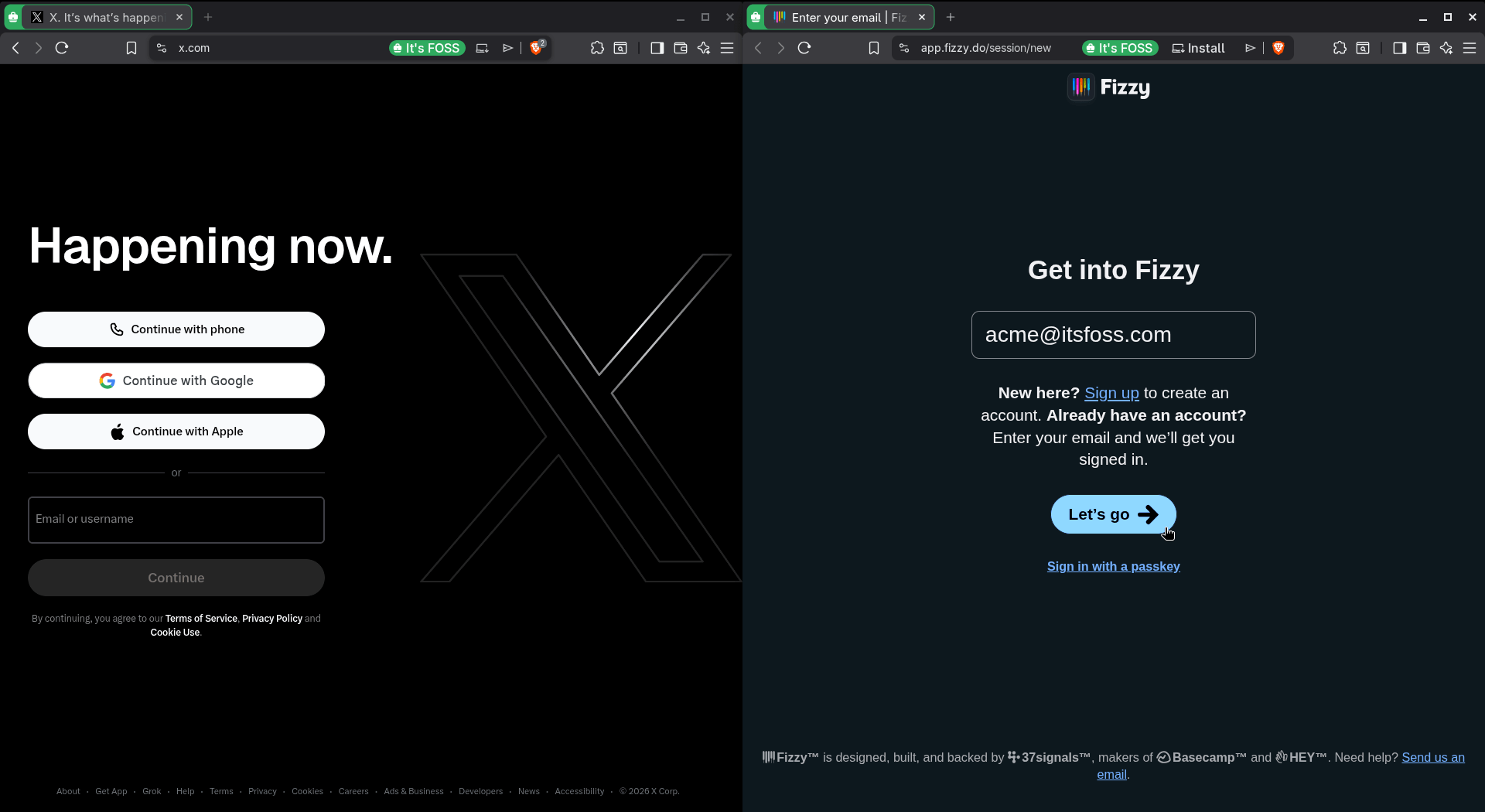Click the email field containing acme@itsfoss.com
1485x812 pixels.
pyautogui.click(x=1113, y=335)
